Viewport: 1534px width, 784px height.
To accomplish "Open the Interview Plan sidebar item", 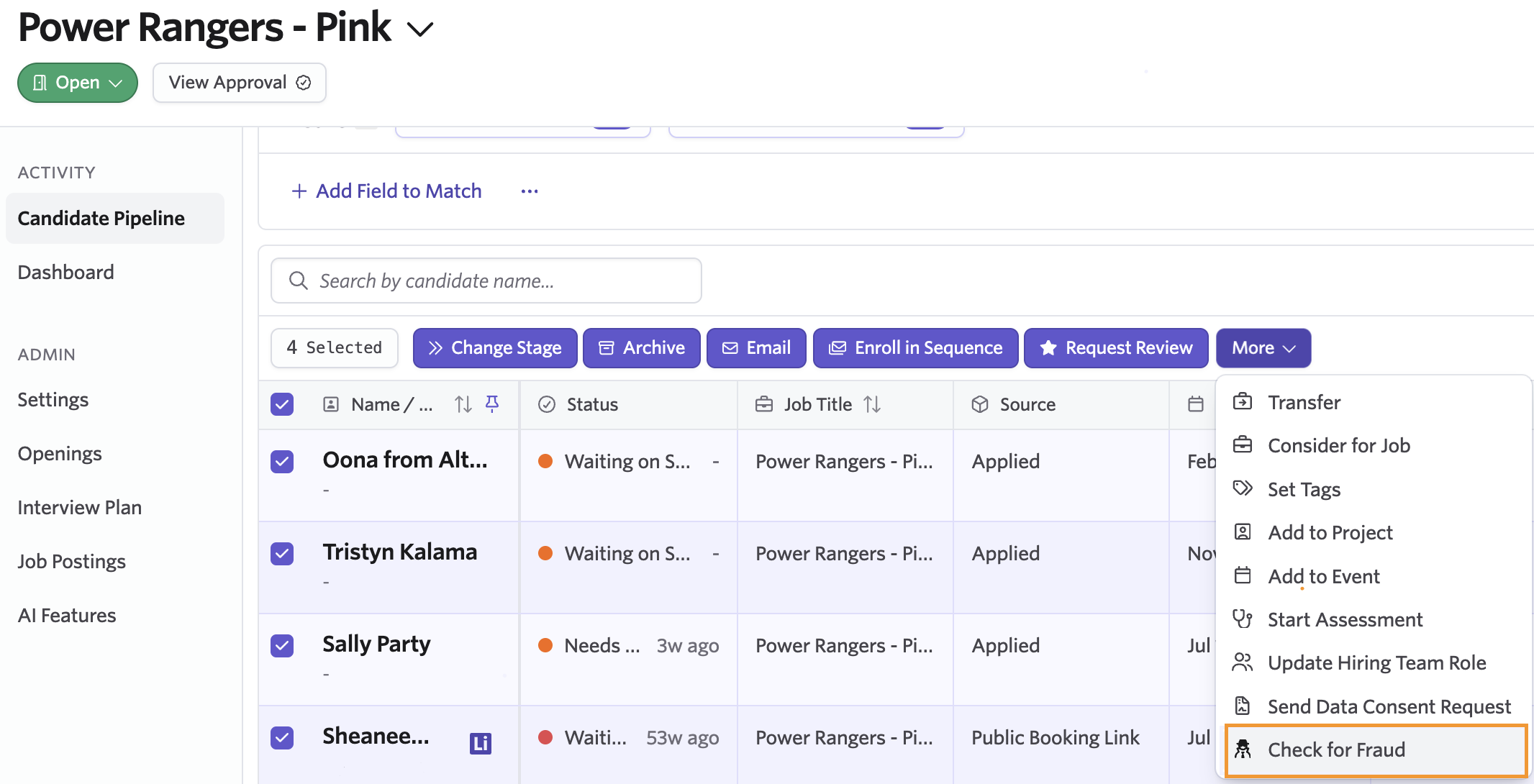I will click(x=79, y=507).
